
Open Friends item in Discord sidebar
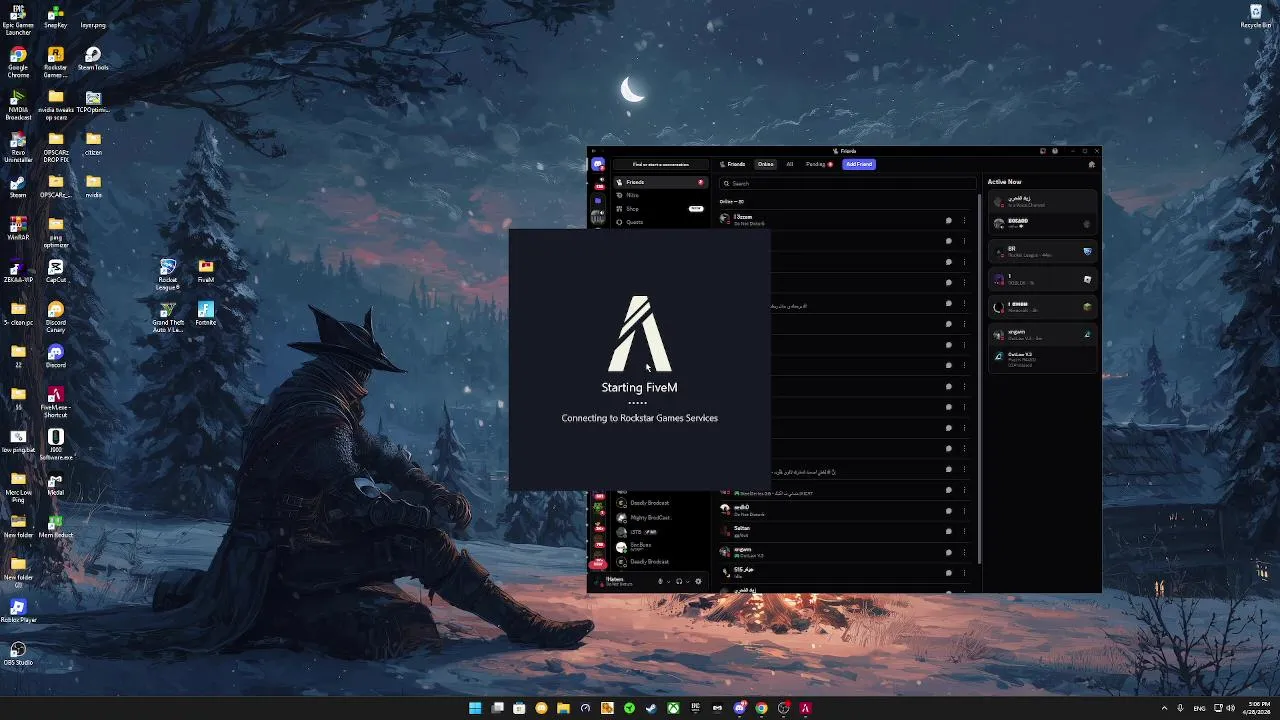[x=661, y=182]
